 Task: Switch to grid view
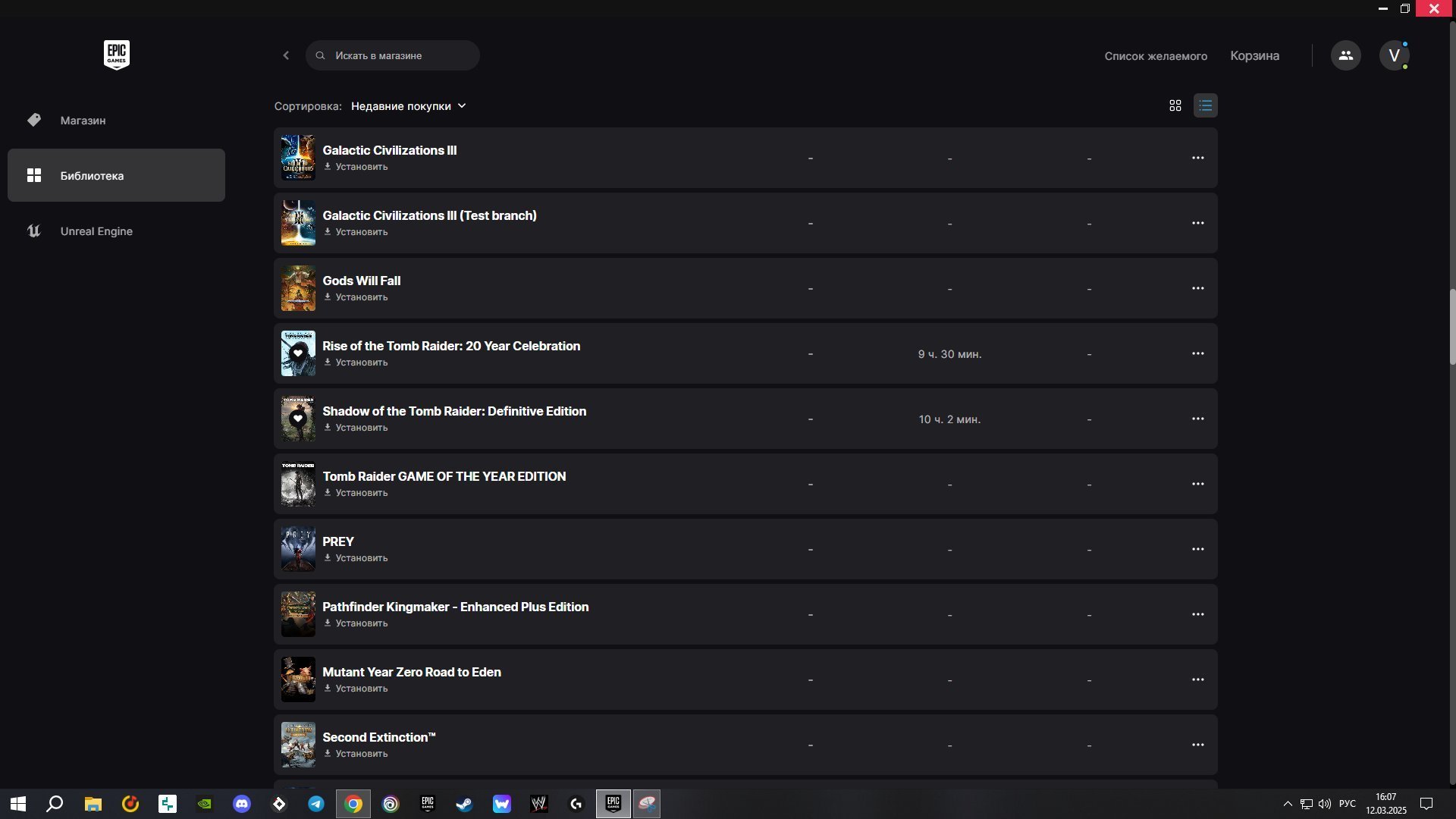point(1175,105)
